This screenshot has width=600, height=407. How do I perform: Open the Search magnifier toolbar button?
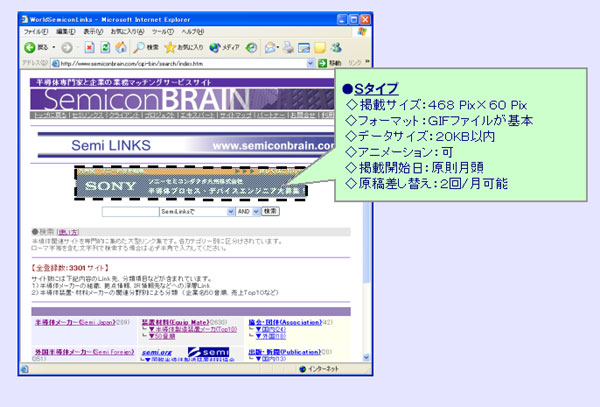click(x=146, y=47)
